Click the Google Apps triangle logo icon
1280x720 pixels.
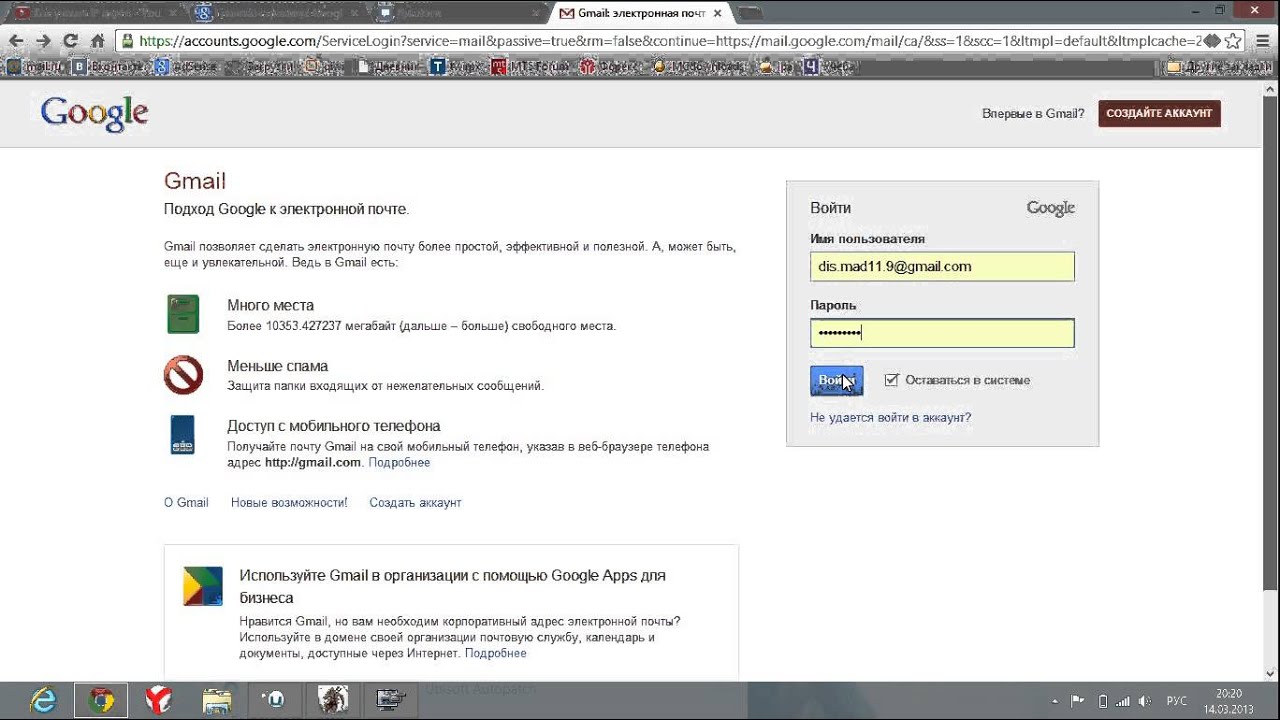click(202, 586)
